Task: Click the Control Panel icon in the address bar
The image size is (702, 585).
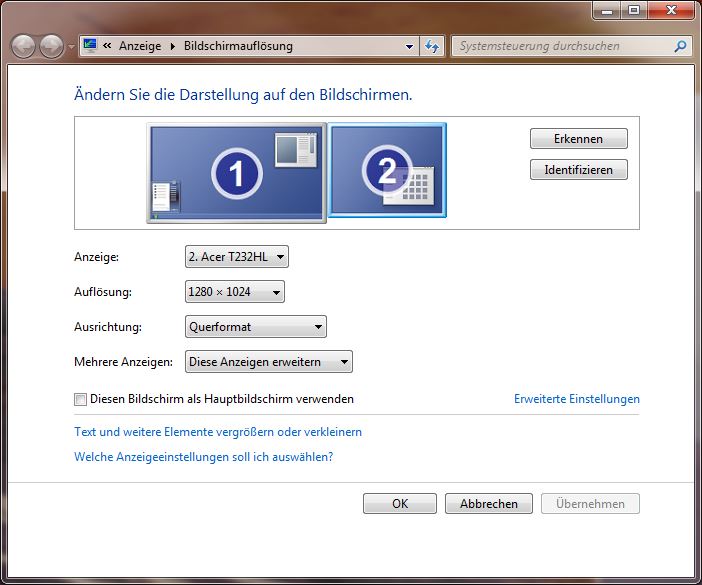Action: [90, 46]
